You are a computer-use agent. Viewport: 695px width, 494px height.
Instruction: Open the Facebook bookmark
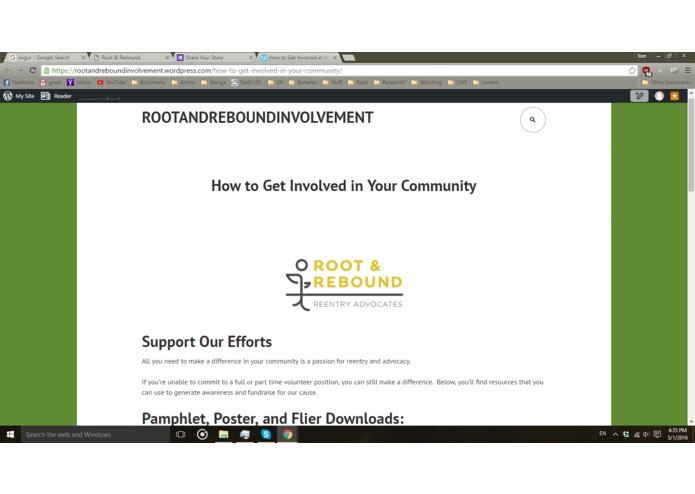[19, 82]
